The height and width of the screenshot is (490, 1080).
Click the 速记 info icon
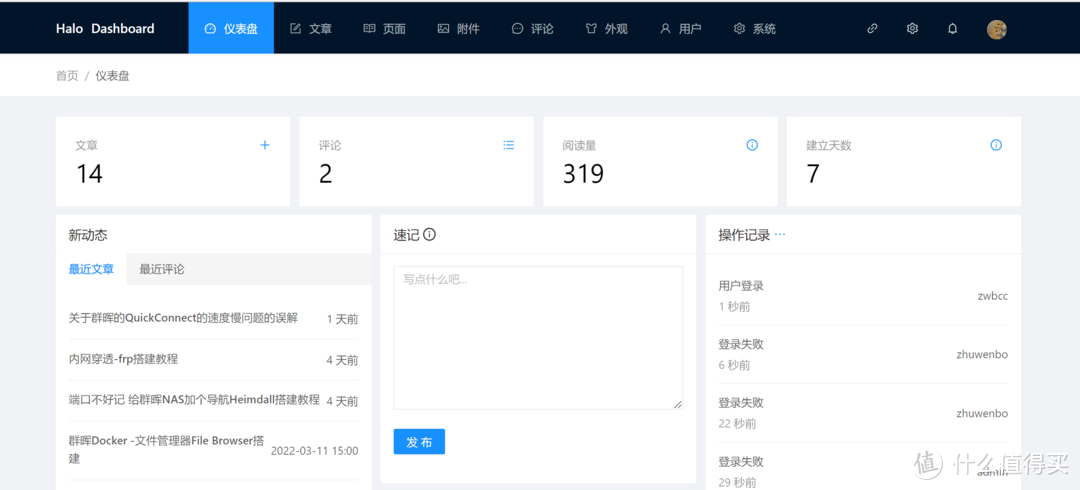pyautogui.click(x=430, y=235)
